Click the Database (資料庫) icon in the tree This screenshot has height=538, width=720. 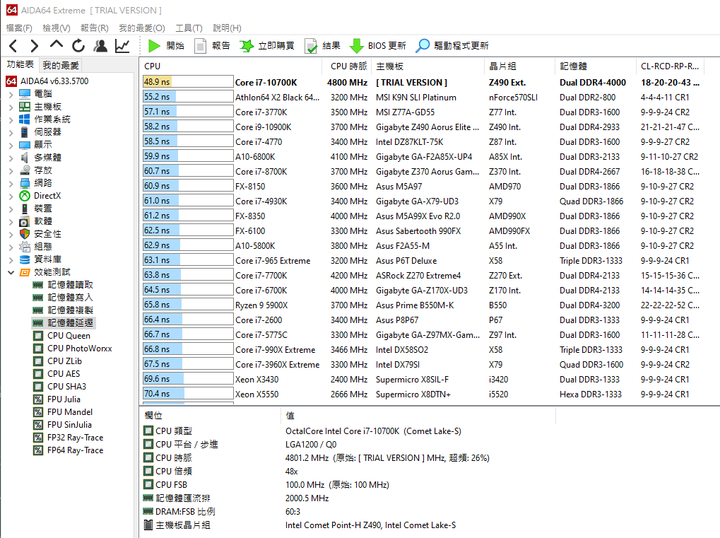pyautogui.click(x=25, y=259)
